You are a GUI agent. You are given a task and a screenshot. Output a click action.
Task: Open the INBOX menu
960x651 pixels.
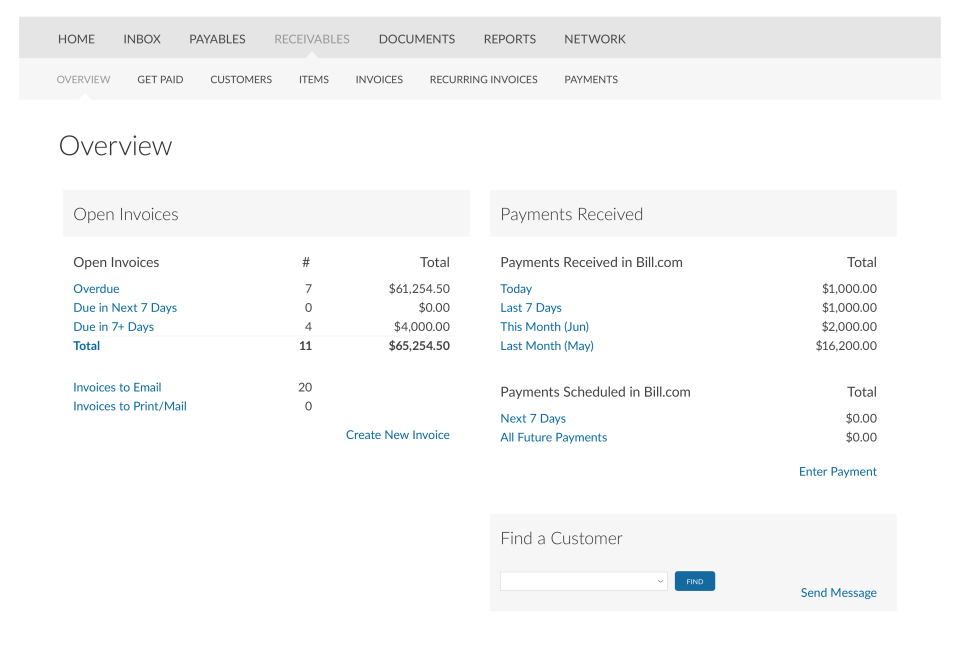point(141,39)
